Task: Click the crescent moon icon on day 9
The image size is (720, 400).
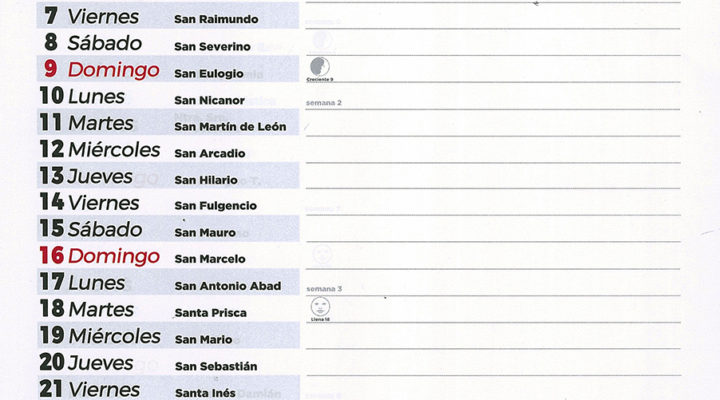Action: 320,67
